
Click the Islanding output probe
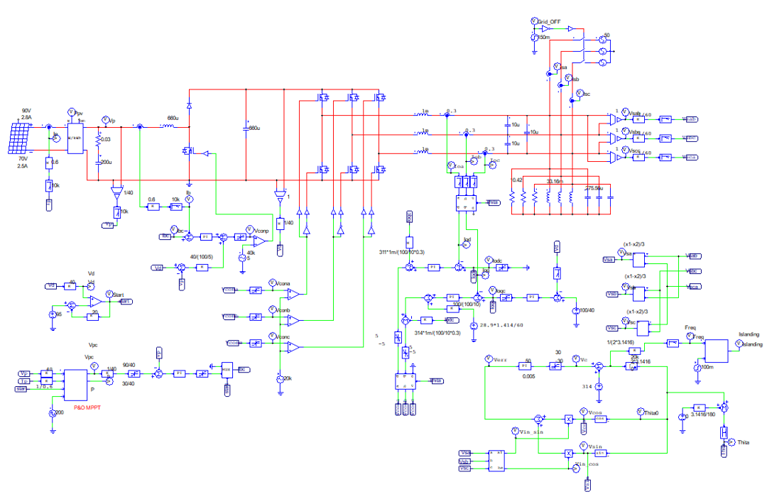pos(739,344)
